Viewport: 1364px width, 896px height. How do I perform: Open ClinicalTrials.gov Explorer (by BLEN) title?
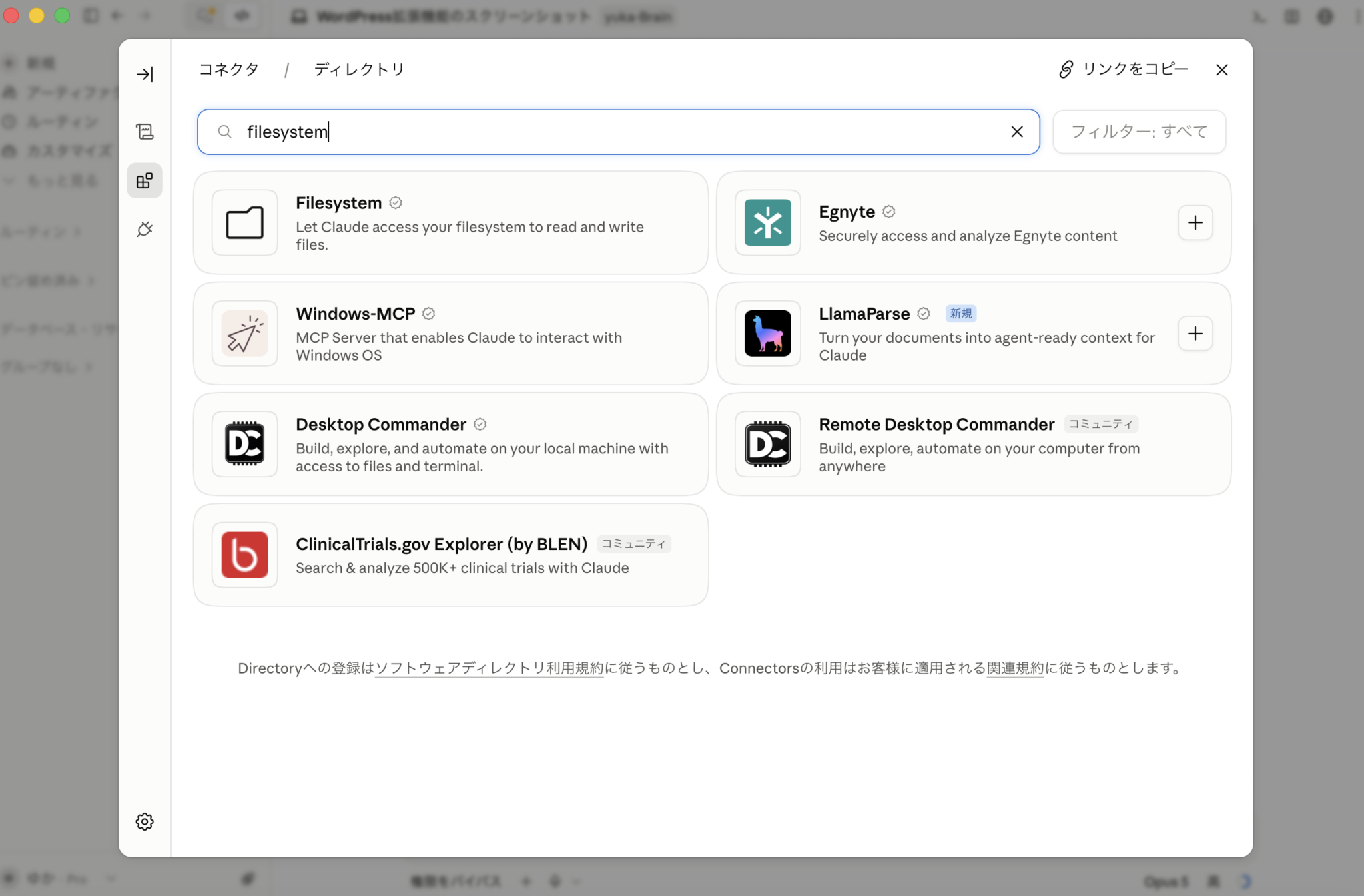point(441,544)
